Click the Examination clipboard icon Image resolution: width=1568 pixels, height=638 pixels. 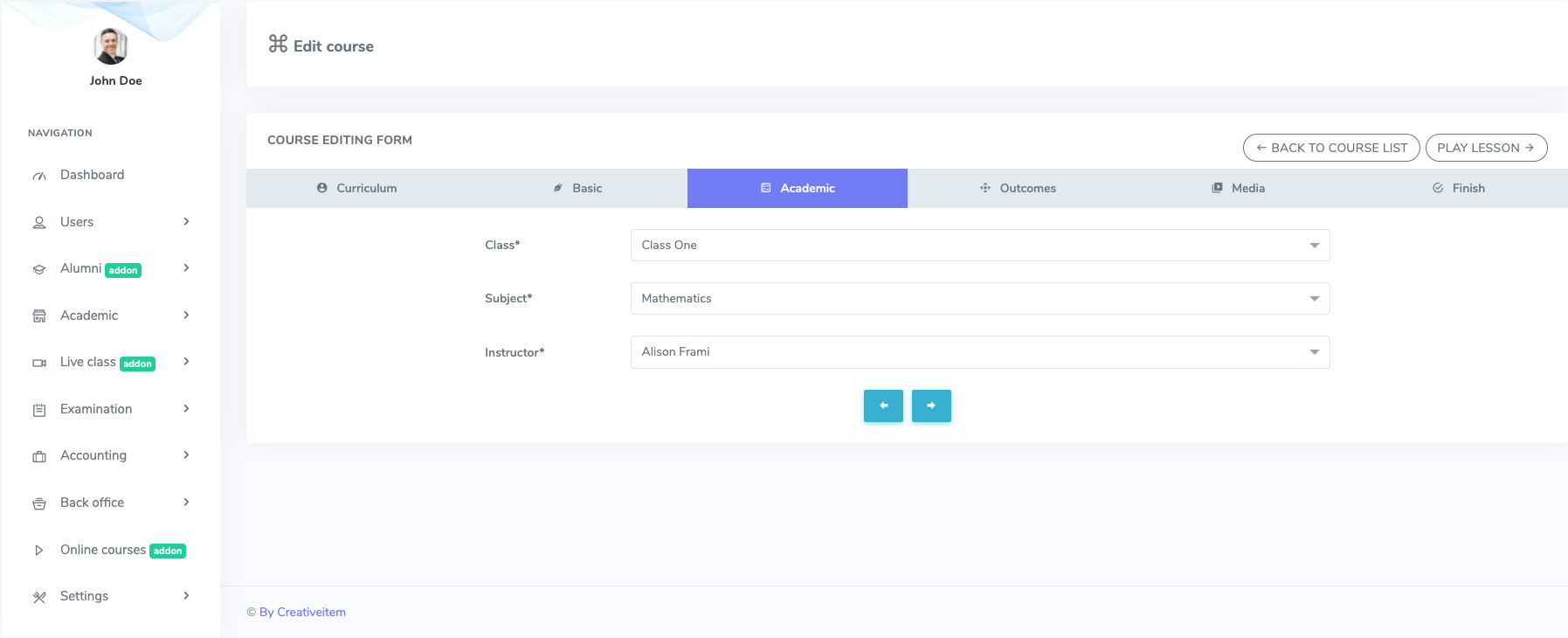39,410
